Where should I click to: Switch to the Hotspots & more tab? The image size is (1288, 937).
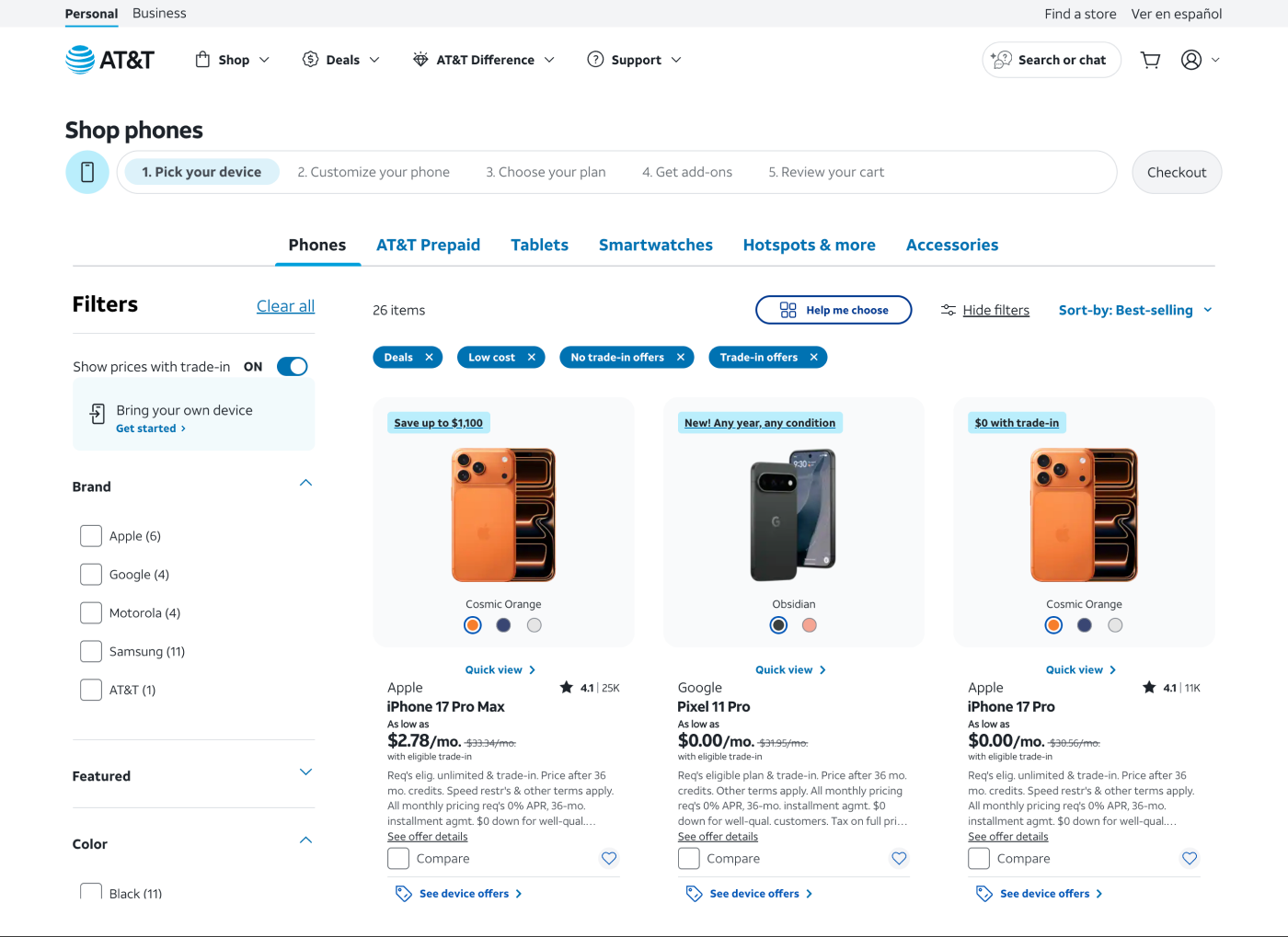810,245
